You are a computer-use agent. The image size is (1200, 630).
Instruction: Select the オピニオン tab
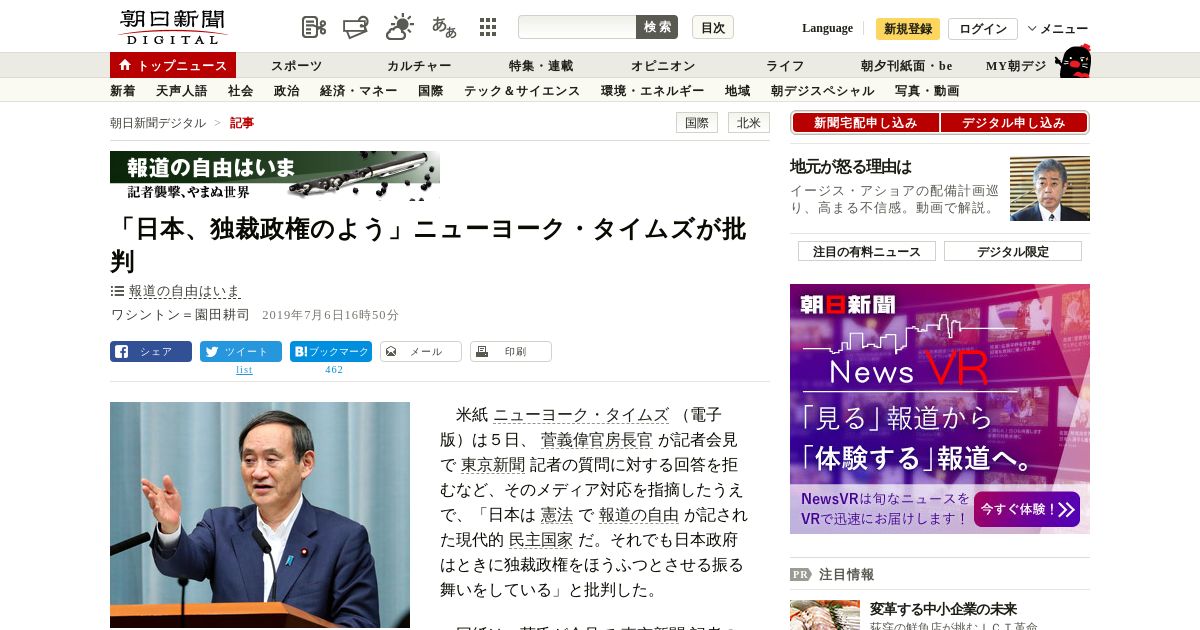click(663, 66)
